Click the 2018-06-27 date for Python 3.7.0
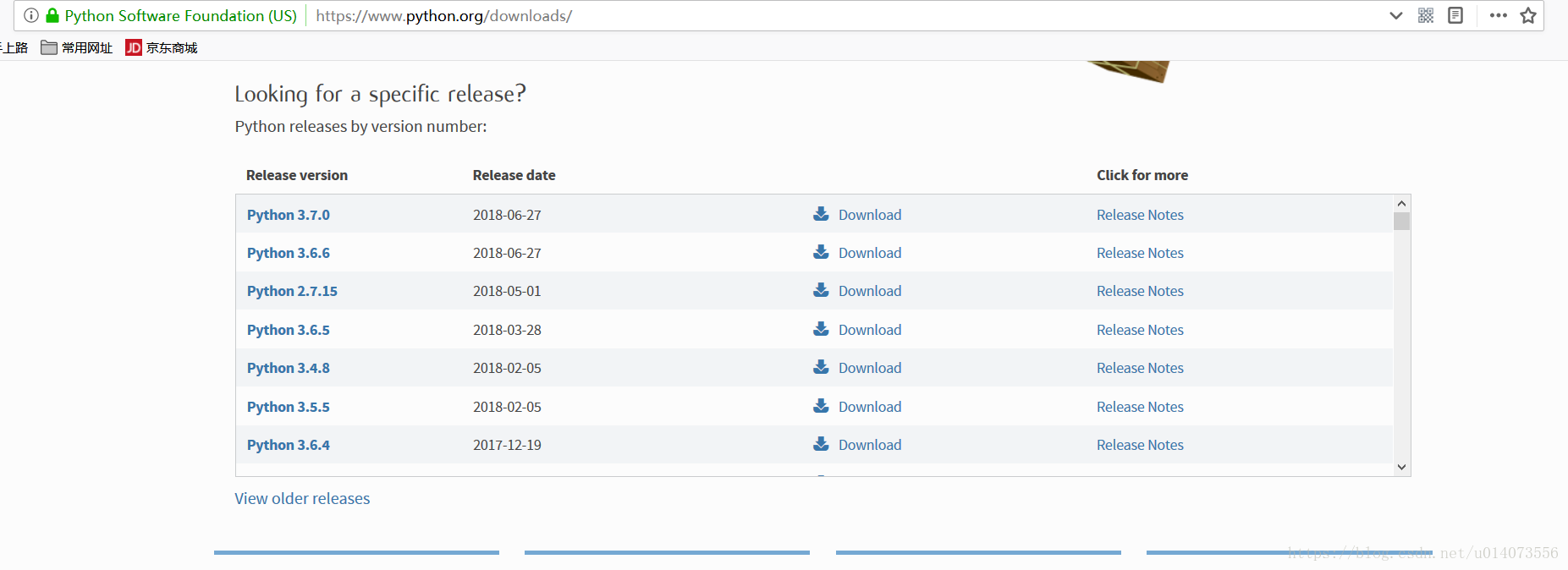1568x570 pixels. click(507, 215)
